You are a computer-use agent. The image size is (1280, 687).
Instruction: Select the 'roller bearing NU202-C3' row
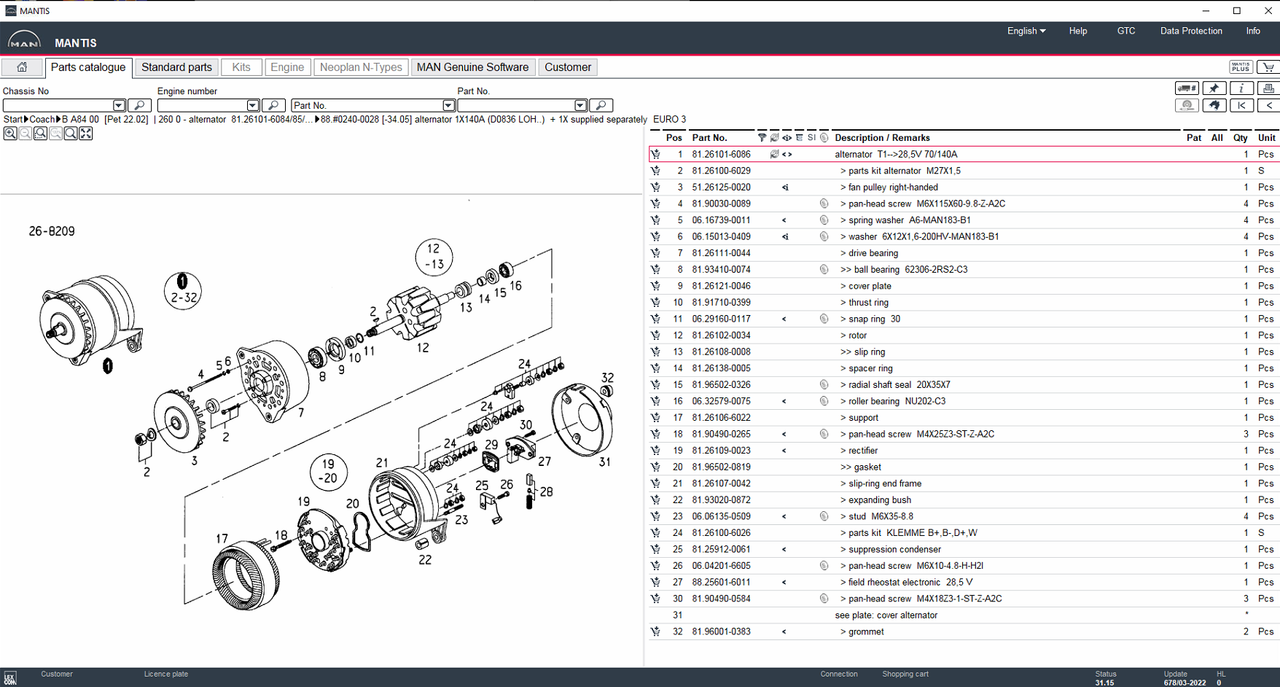pos(964,401)
